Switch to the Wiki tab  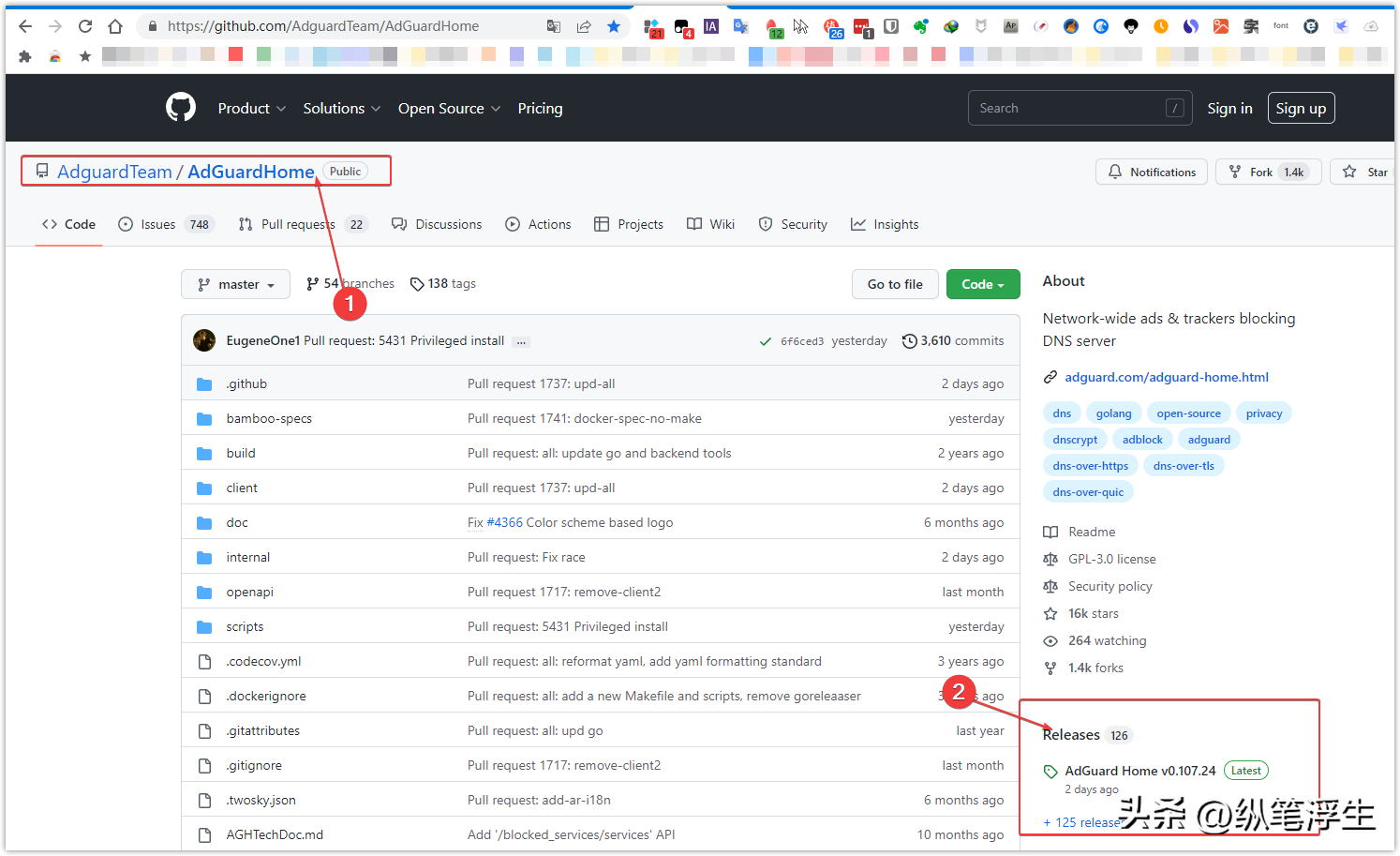(x=710, y=224)
